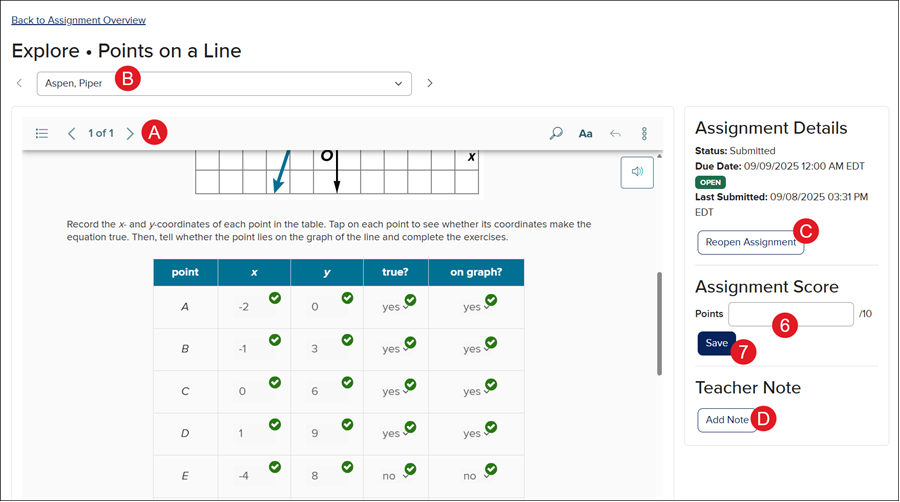Advance to next student arrow

430,83
